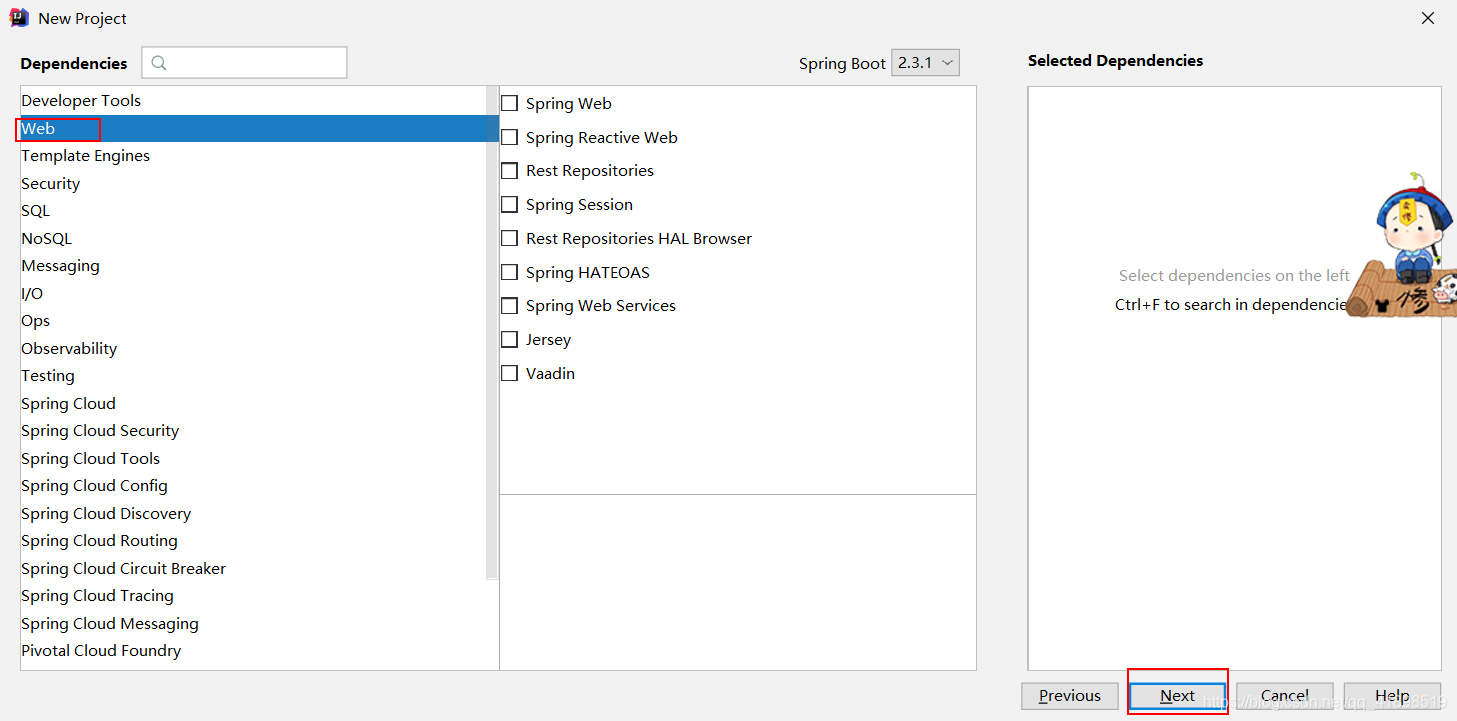Open Spring Cloud Config category
Viewport: 1457px width, 721px height.
[x=254, y=486]
